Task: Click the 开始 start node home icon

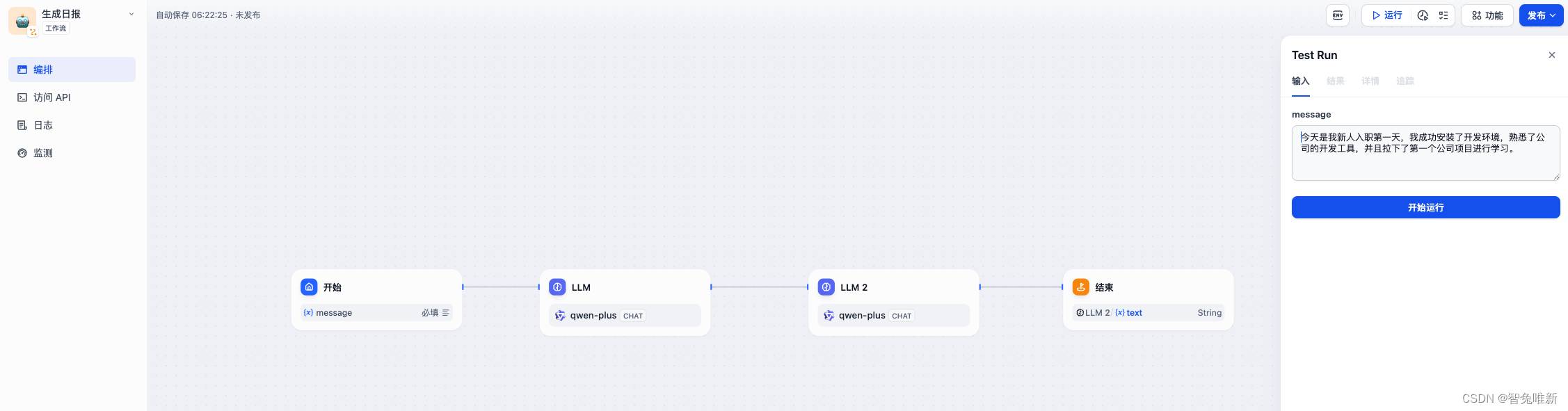Action: point(309,287)
